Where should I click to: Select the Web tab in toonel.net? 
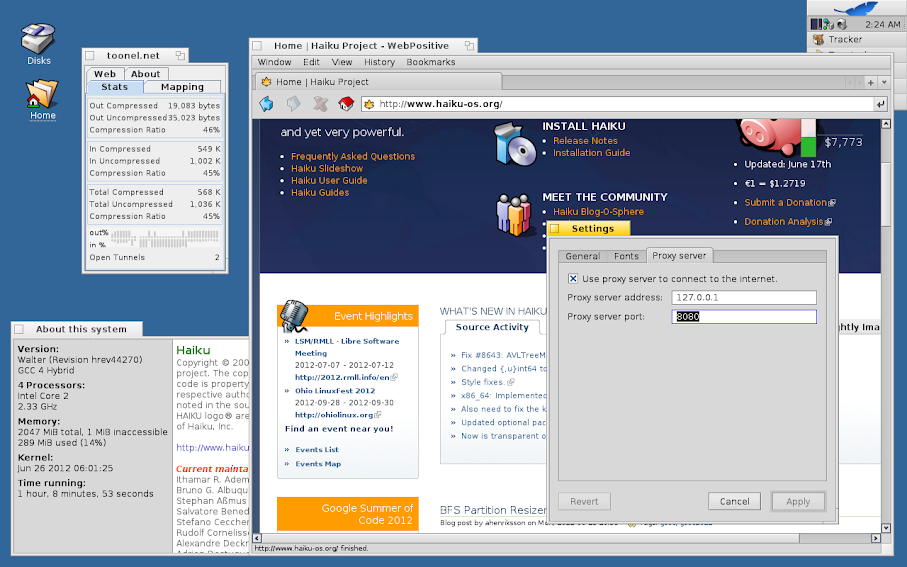[x=105, y=73]
